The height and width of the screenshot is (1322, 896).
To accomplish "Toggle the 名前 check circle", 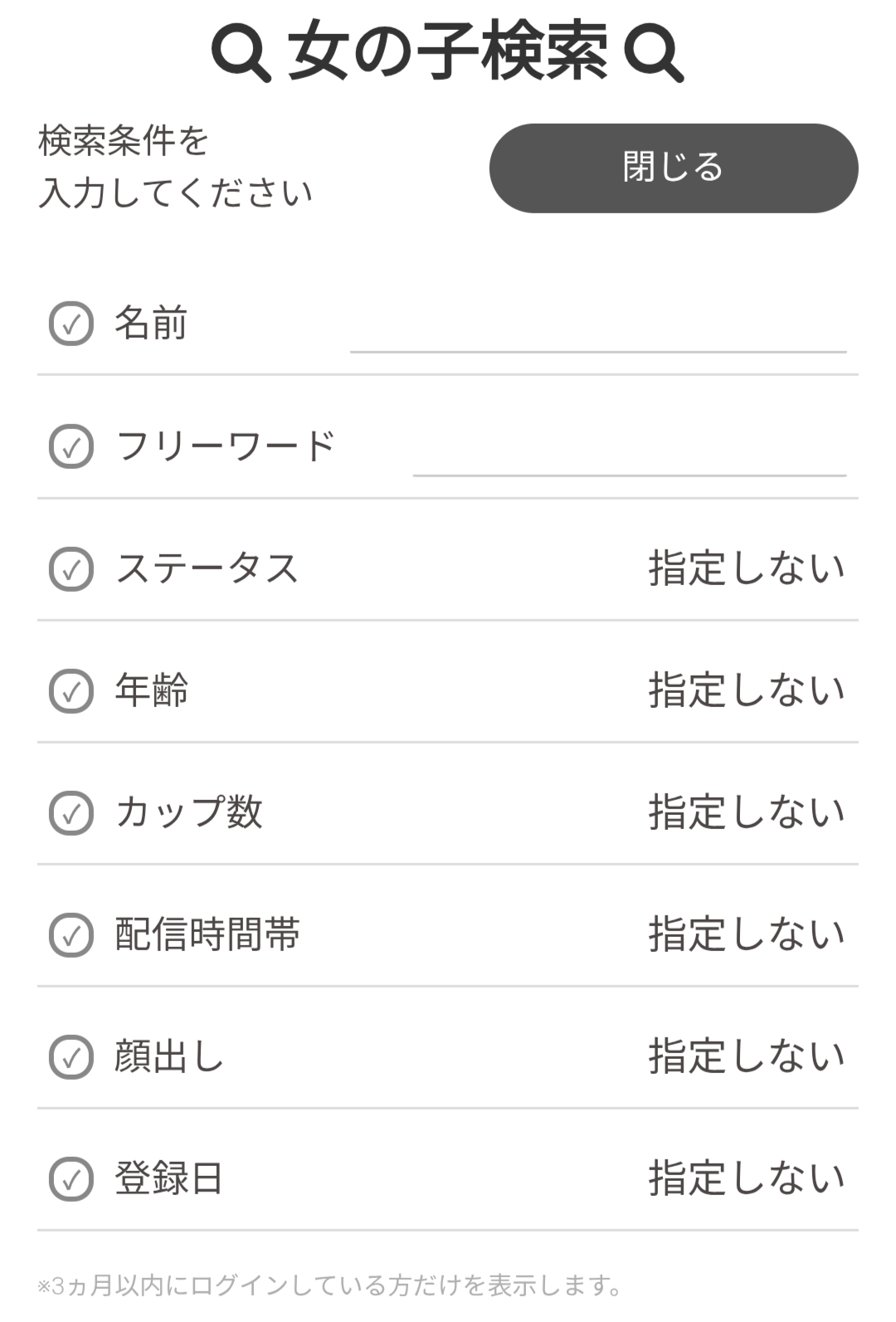I will pos(71,324).
